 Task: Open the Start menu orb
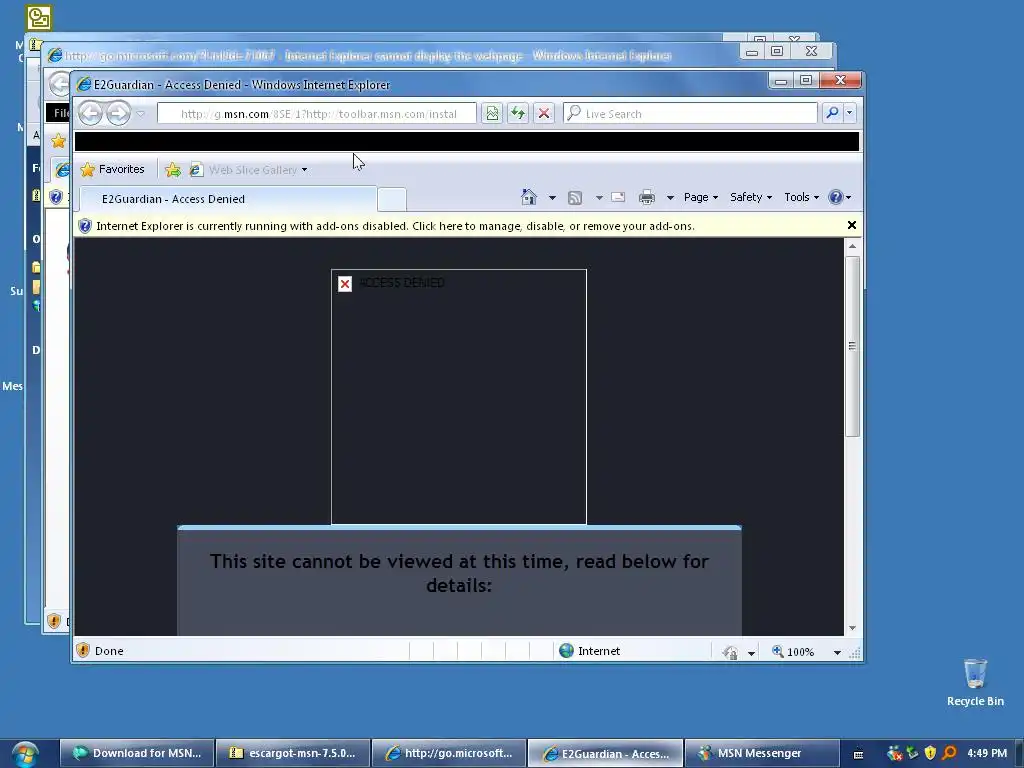pyautogui.click(x=25, y=754)
